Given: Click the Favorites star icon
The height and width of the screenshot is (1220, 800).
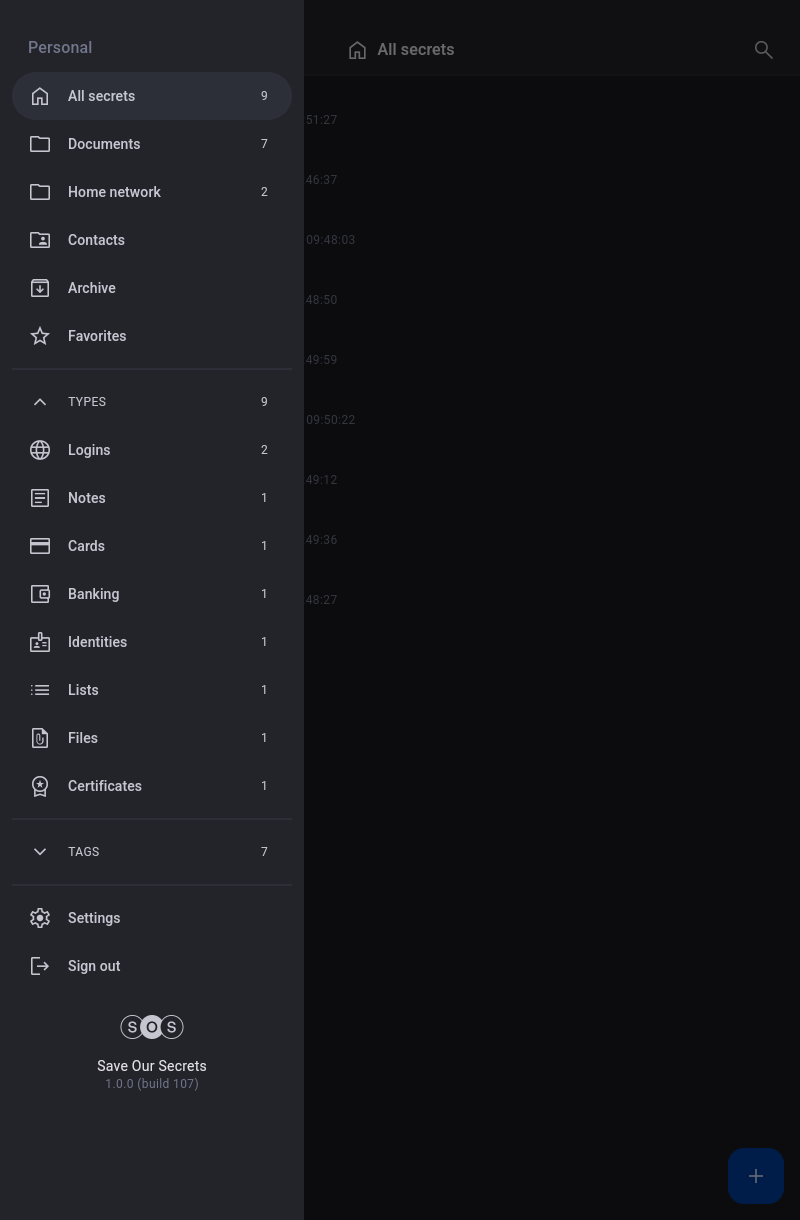Looking at the screenshot, I should (40, 336).
